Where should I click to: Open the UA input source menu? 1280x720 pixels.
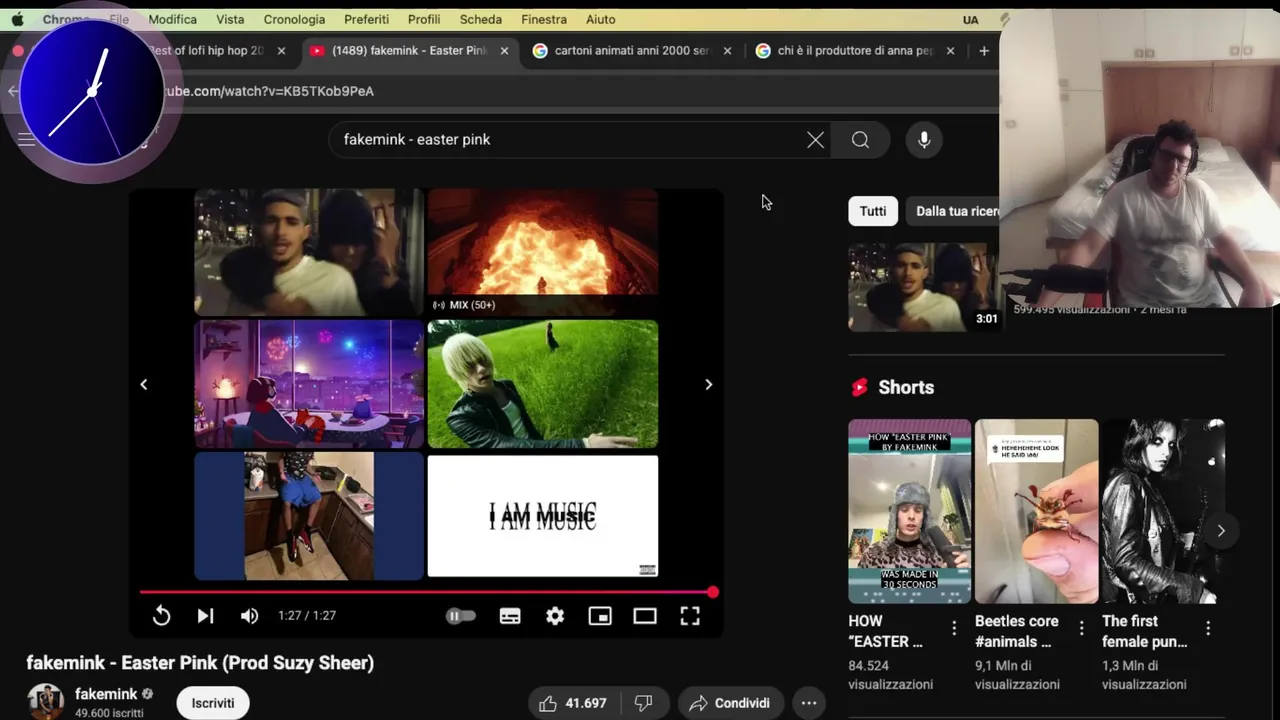click(971, 19)
